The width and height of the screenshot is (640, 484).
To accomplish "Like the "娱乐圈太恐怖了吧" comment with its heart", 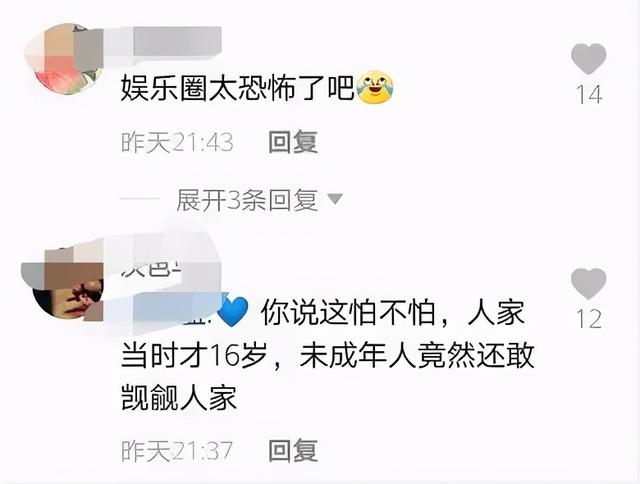I will click(588, 59).
